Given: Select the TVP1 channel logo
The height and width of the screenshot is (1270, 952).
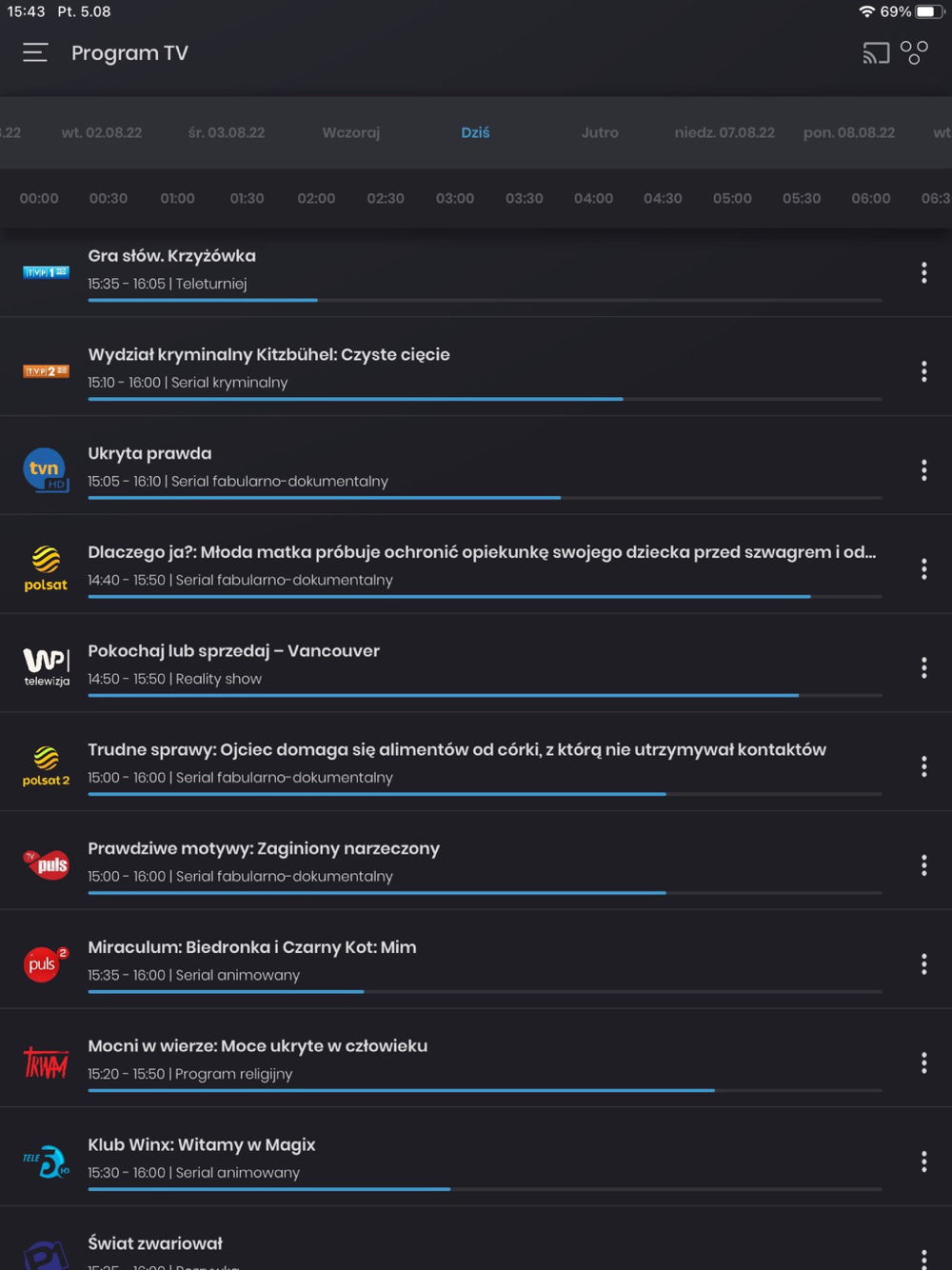Looking at the screenshot, I should point(46,272).
